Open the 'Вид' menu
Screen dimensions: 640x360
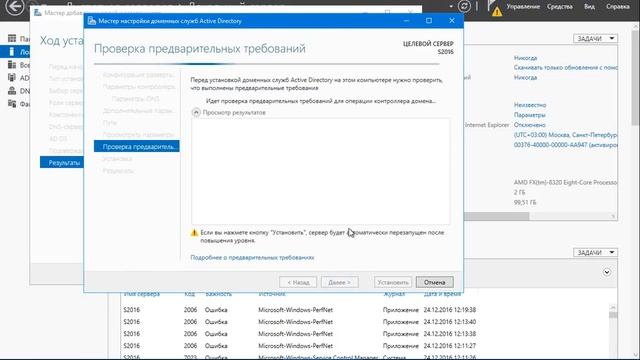(x=589, y=7)
